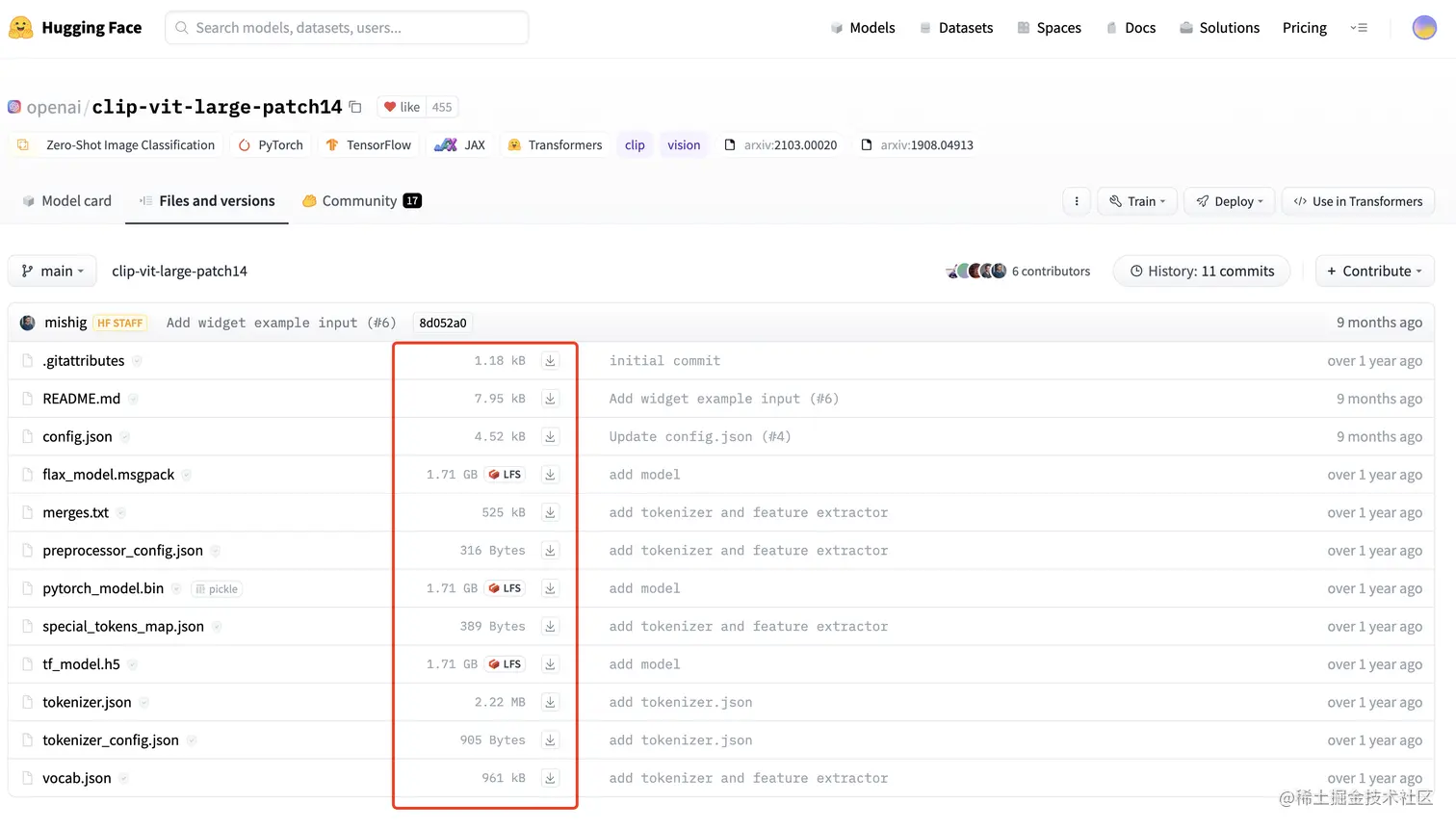Click the Hugging Face emoji logo

coord(21,28)
